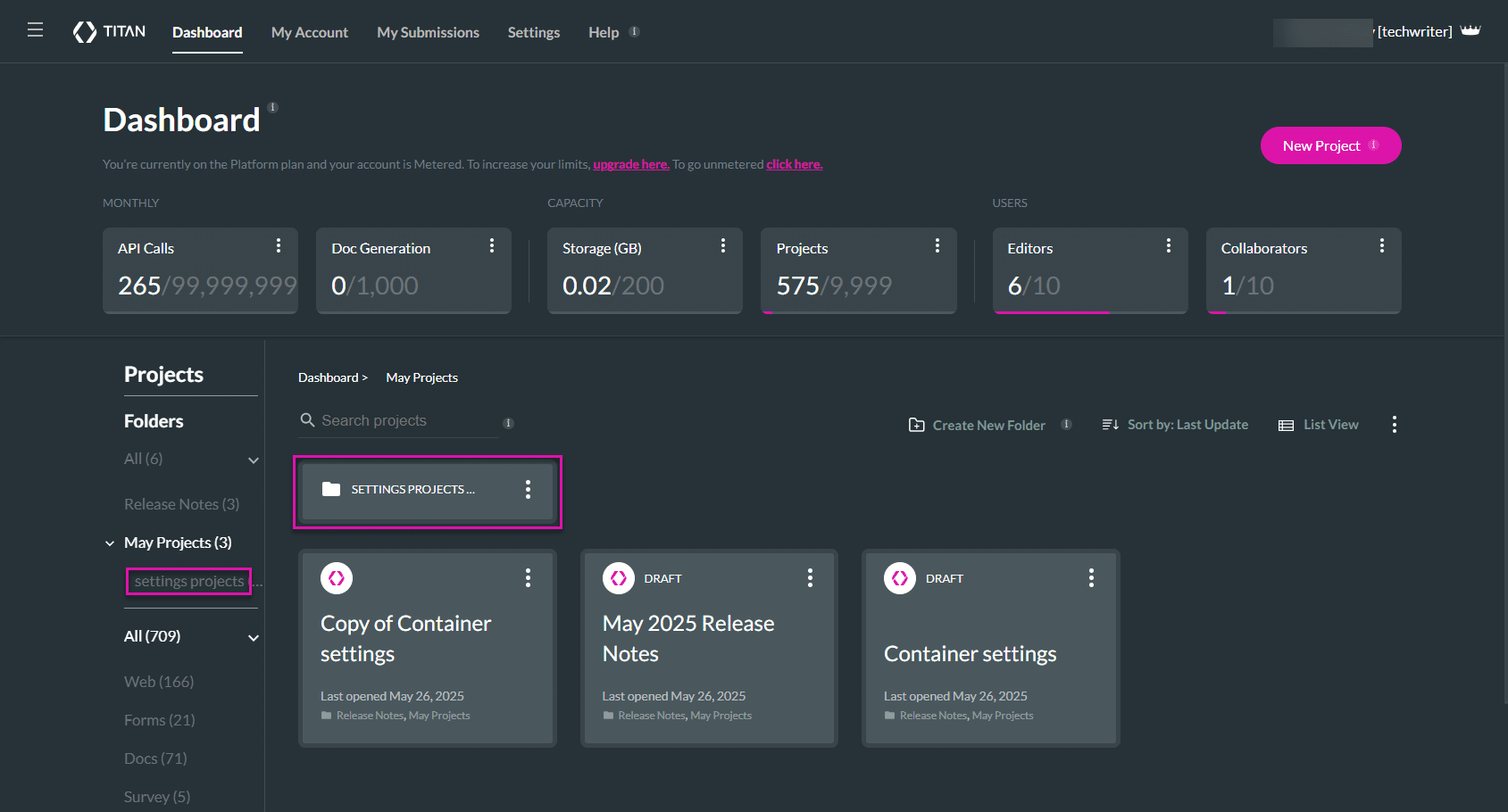Go to the My Submissions tab
Image resolution: width=1508 pixels, height=812 pixels.
(428, 32)
